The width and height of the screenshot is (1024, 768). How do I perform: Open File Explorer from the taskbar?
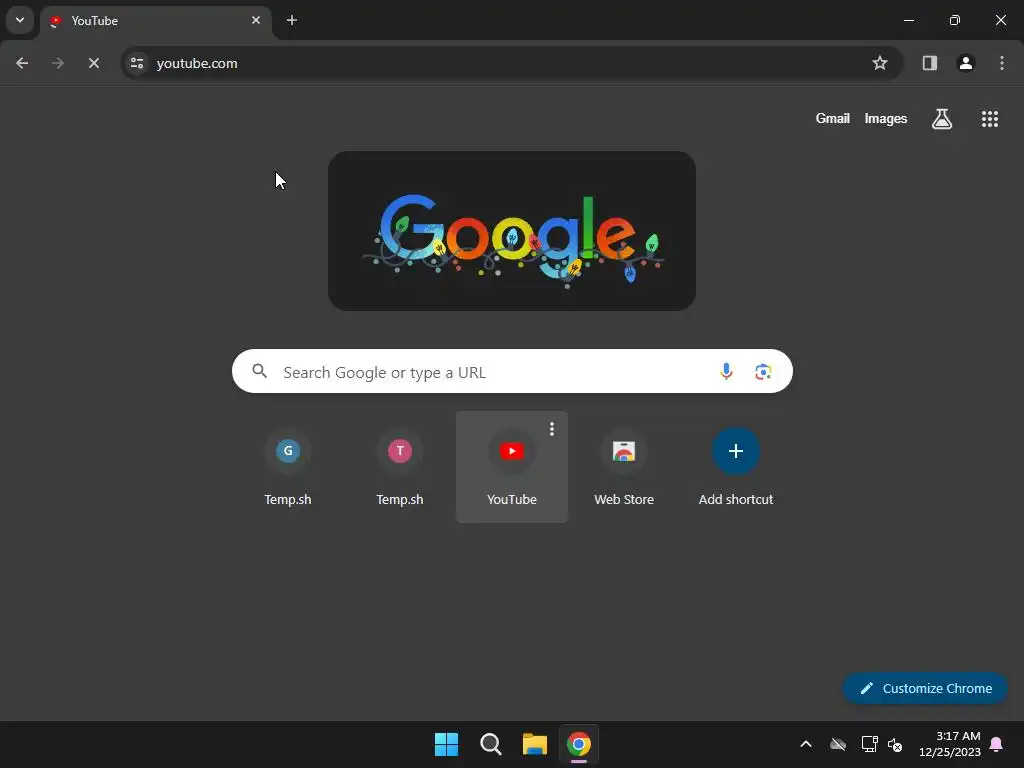click(535, 744)
